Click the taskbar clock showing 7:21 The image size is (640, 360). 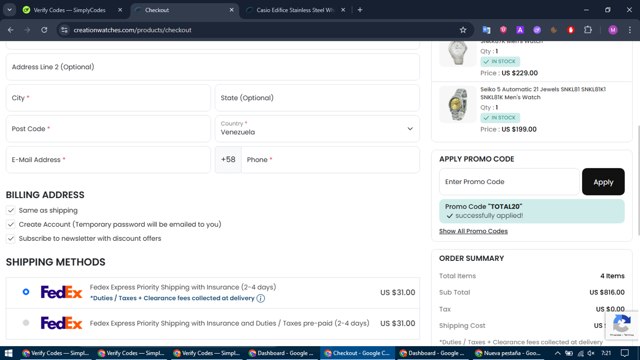[x=607, y=353]
